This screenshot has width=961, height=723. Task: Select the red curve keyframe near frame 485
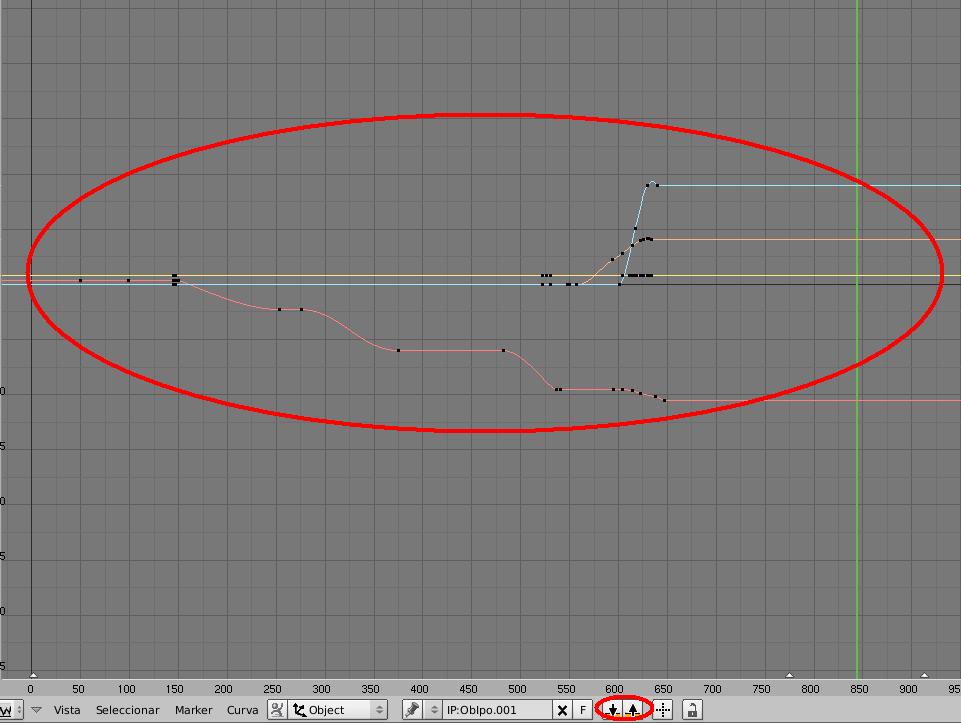pos(503,350)
